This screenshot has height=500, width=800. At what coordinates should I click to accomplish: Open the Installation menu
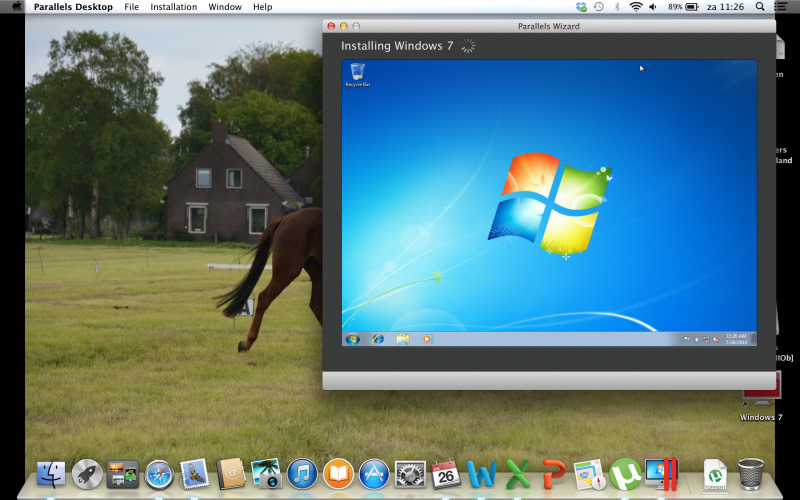173,7
